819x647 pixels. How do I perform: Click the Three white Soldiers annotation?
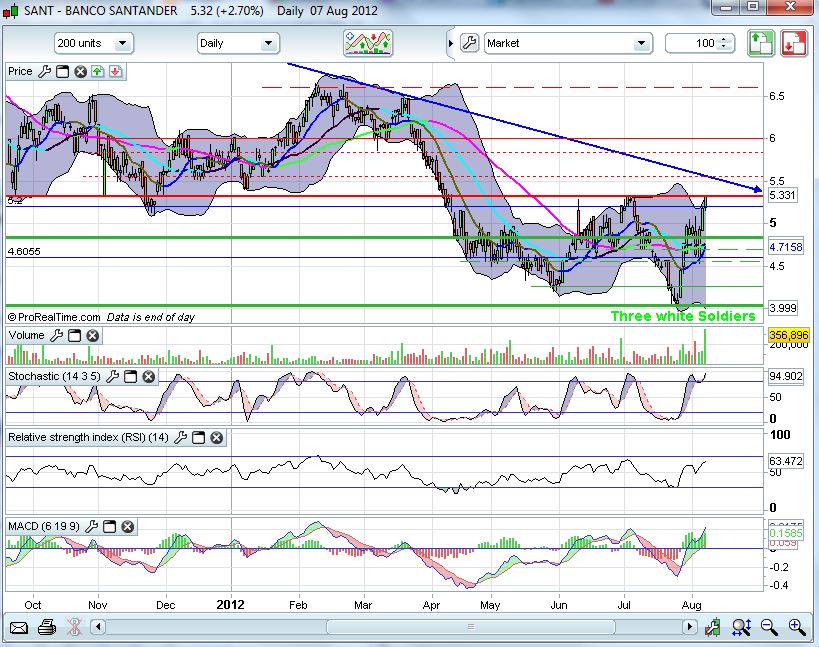(683, 316)
